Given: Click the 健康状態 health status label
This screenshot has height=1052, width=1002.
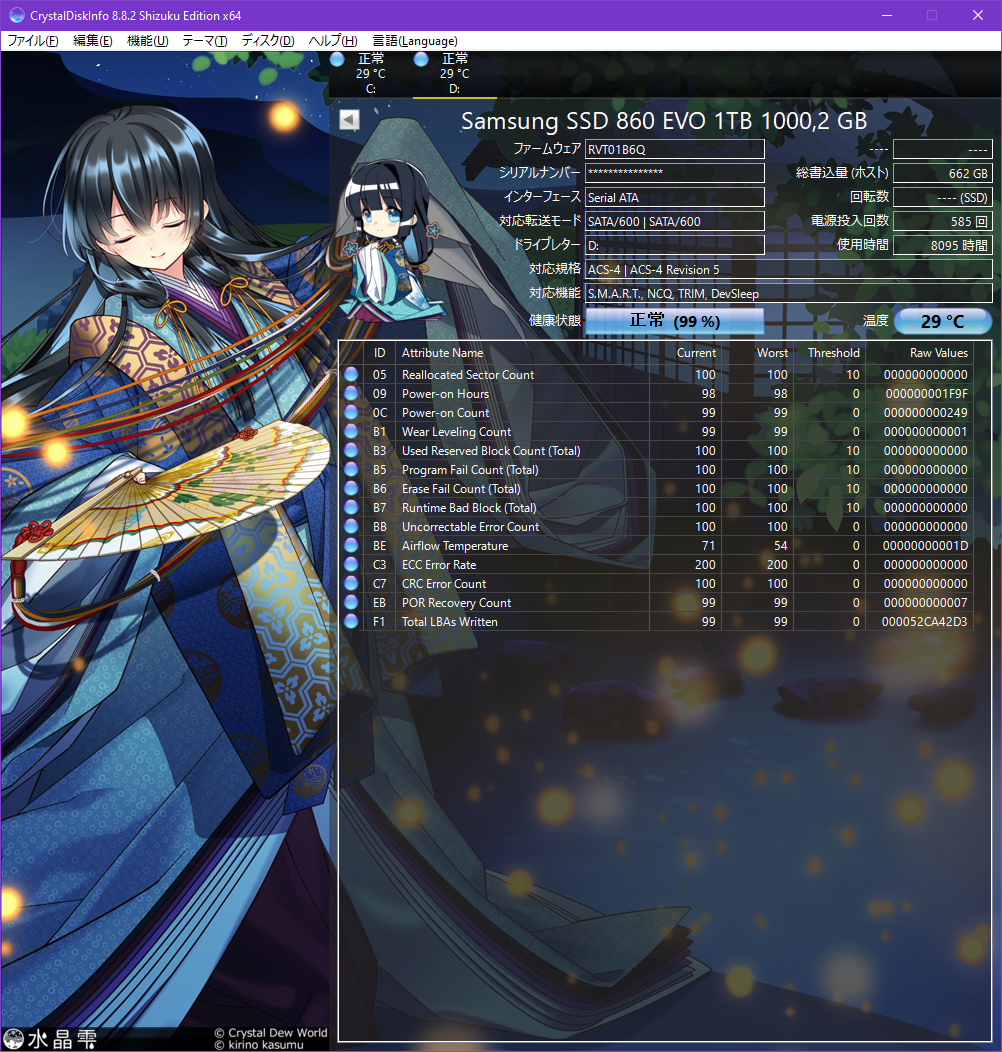Looking at the screenshot, I should [x=554, y=321].
